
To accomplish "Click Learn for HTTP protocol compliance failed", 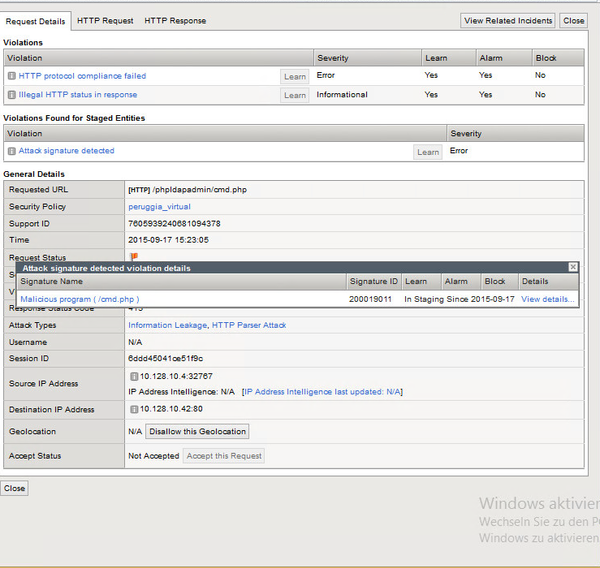I will (x=295, y=76).
